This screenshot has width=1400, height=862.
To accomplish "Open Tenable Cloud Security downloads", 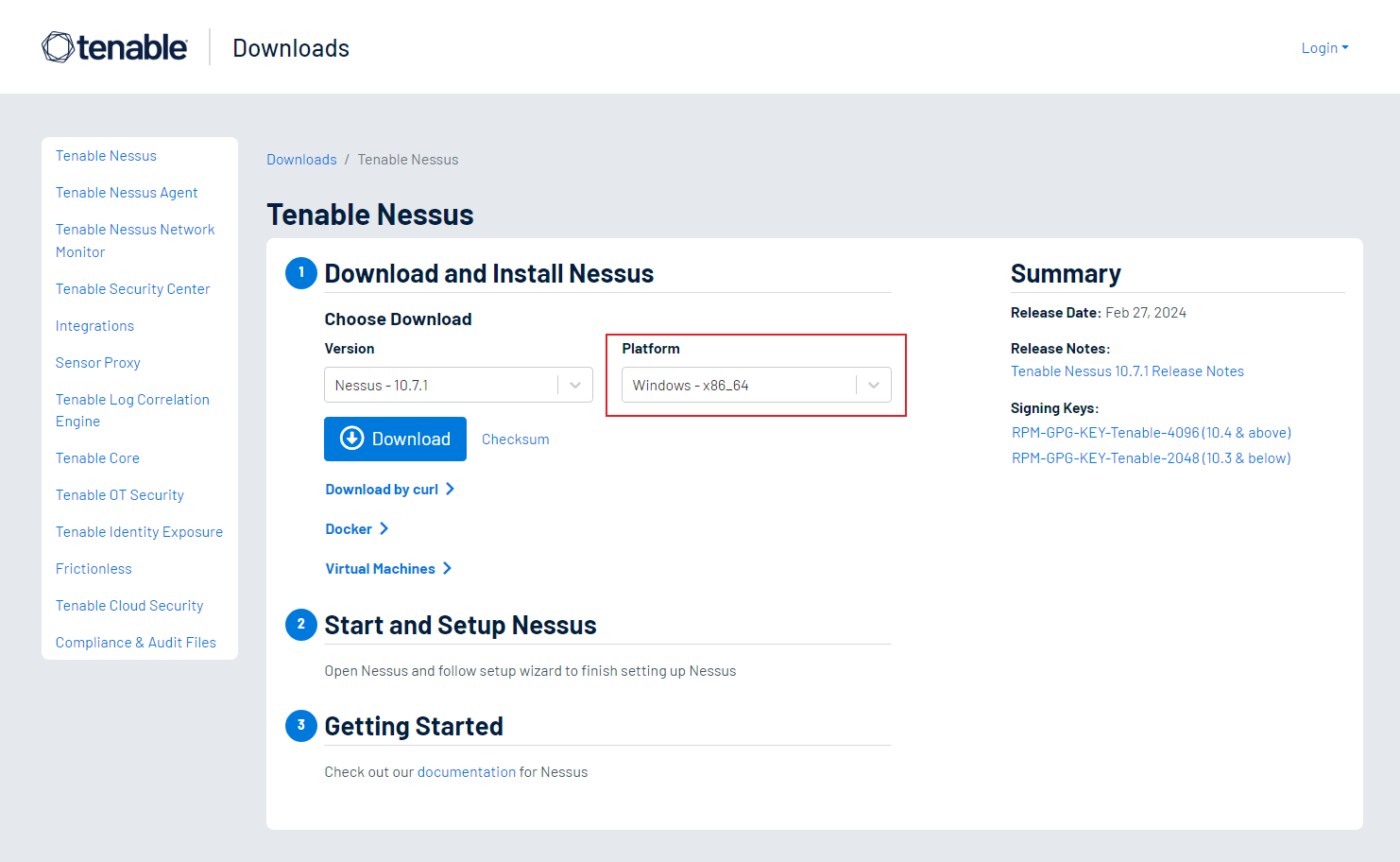I will click(129, 606).
